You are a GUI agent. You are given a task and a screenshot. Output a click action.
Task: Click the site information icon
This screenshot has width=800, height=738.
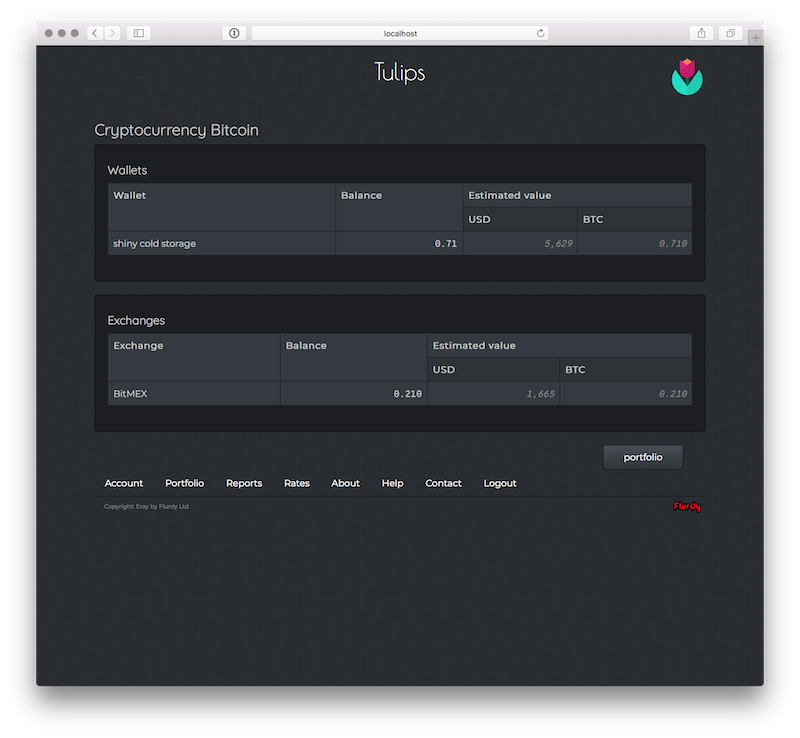coord(234,33)
